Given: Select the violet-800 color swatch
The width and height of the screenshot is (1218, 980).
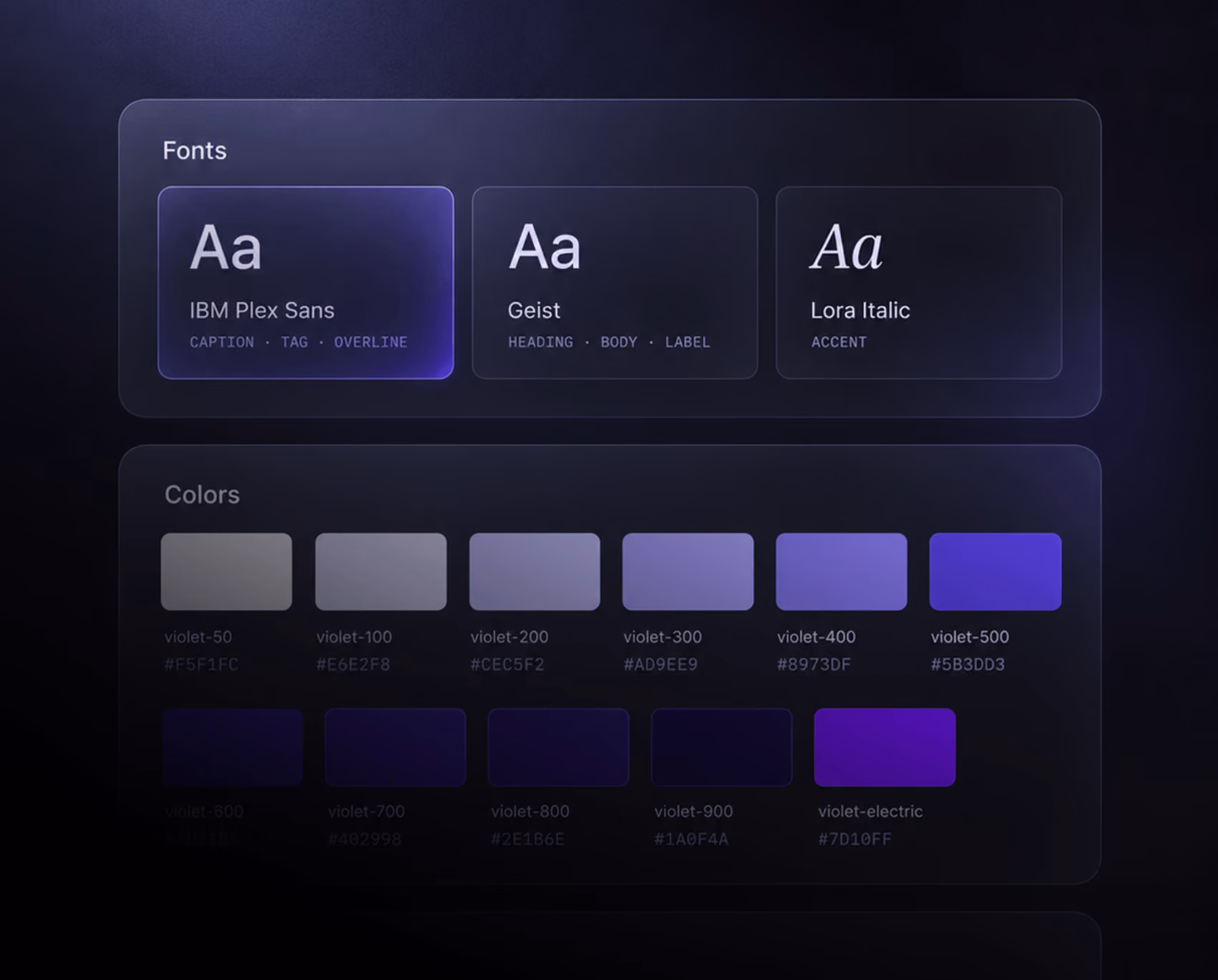Looking at the screenshot, I should point(558,748).
